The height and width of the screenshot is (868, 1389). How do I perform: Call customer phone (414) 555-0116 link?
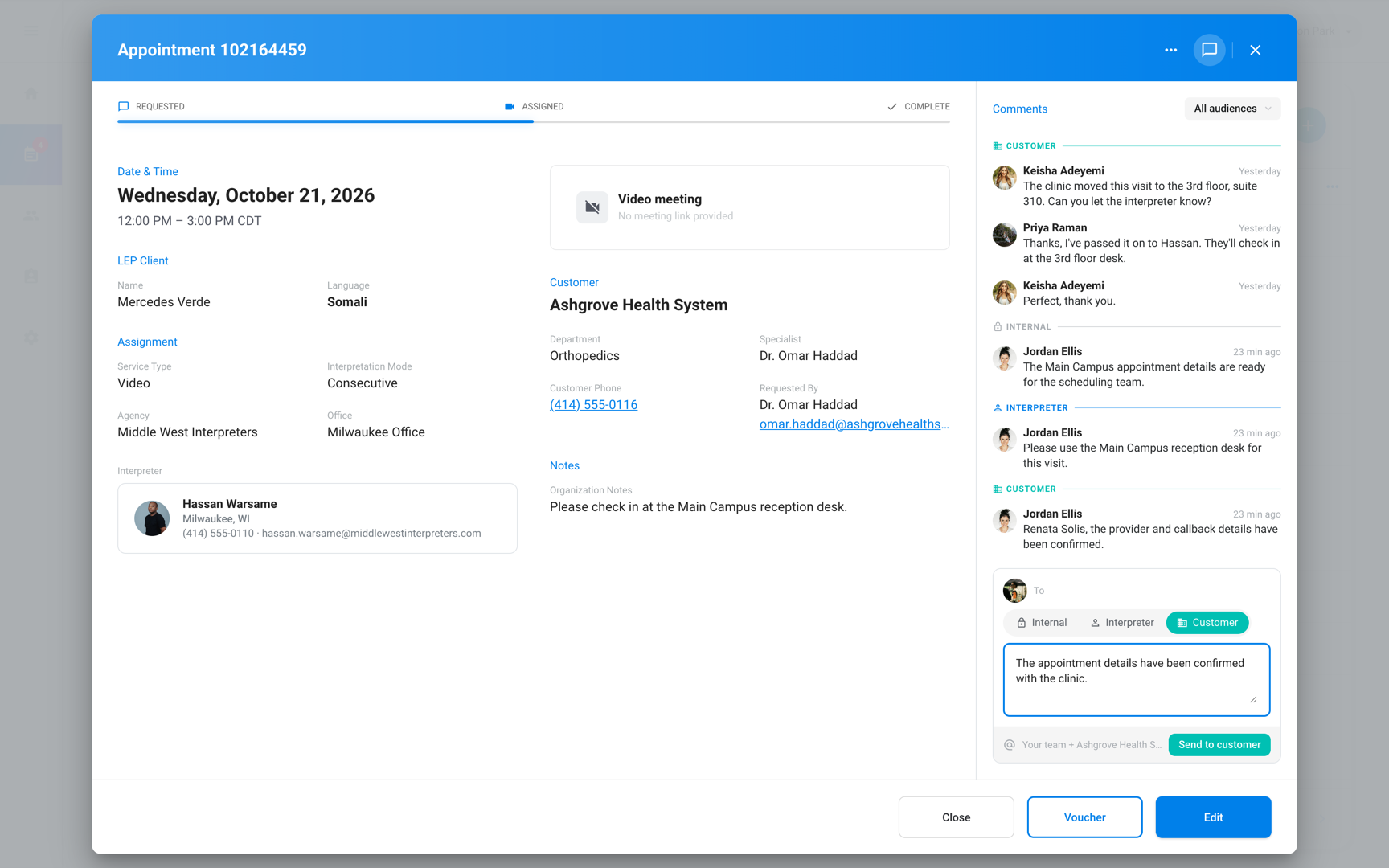tap(593, 405)
